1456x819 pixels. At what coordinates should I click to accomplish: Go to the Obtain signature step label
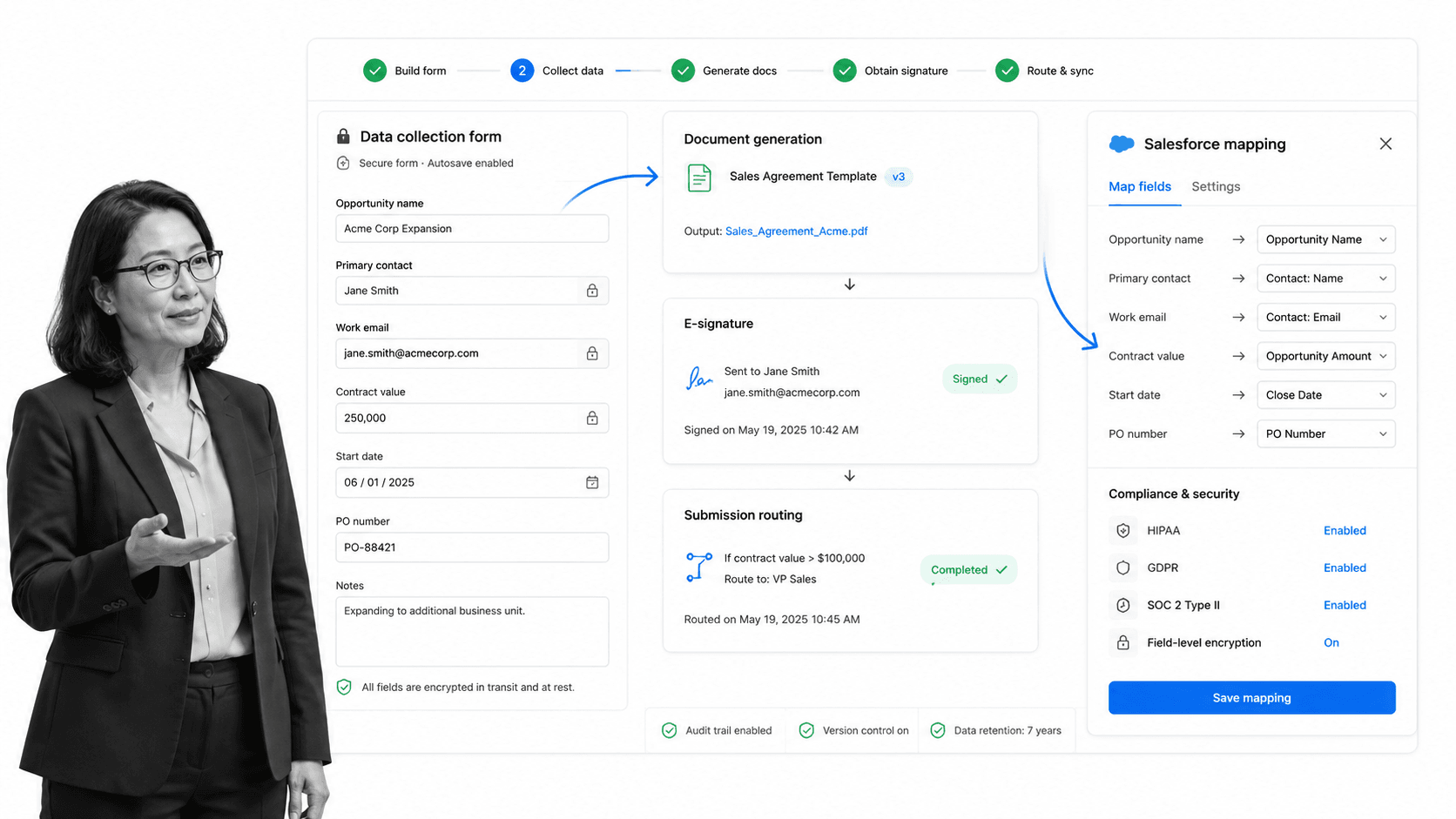(x=906, y=70)
